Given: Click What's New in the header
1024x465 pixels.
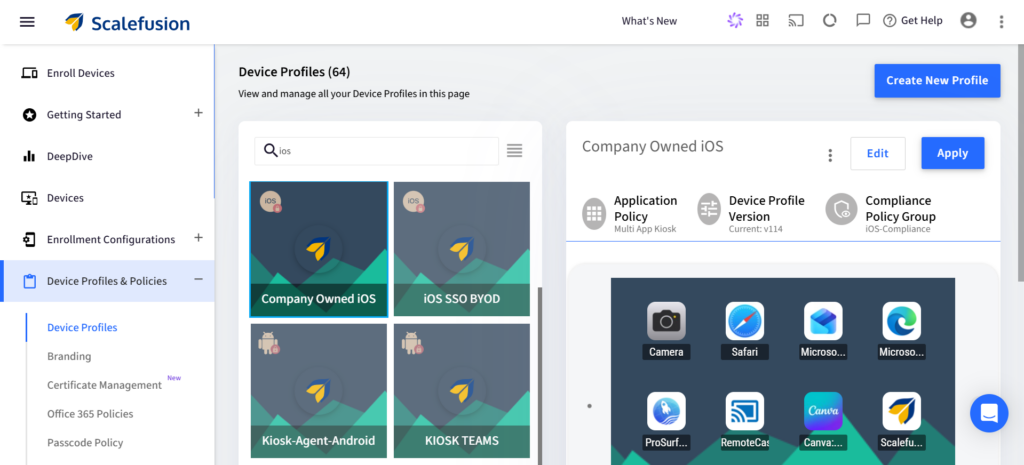Looking at the screenshot, I should [649, 21].
